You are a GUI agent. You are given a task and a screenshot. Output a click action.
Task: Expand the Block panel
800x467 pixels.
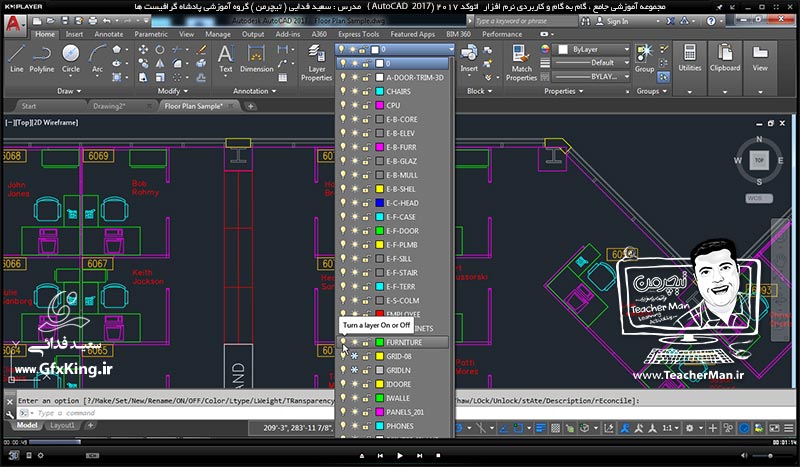point(480,91)
